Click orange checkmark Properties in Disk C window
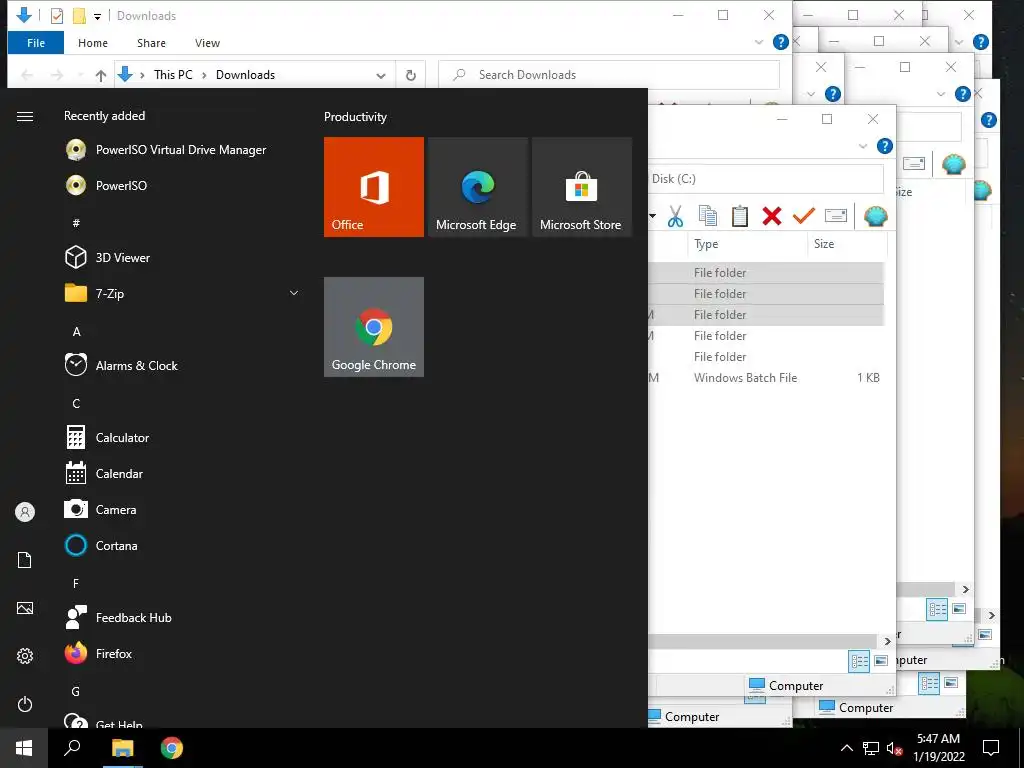The width and height of the screenshot is (1024, 768). coord(803,216)
